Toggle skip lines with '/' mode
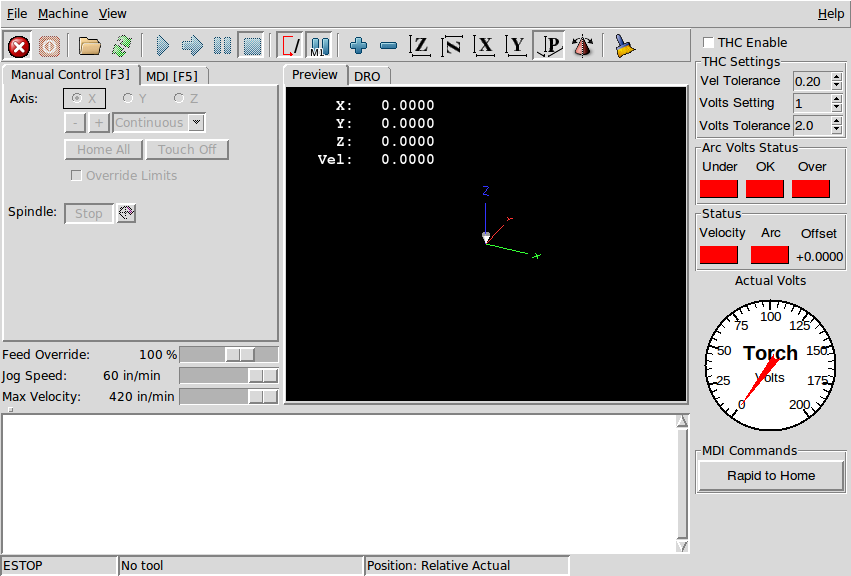The height and width of the screenshot is (576, 851). click(290, 45)
